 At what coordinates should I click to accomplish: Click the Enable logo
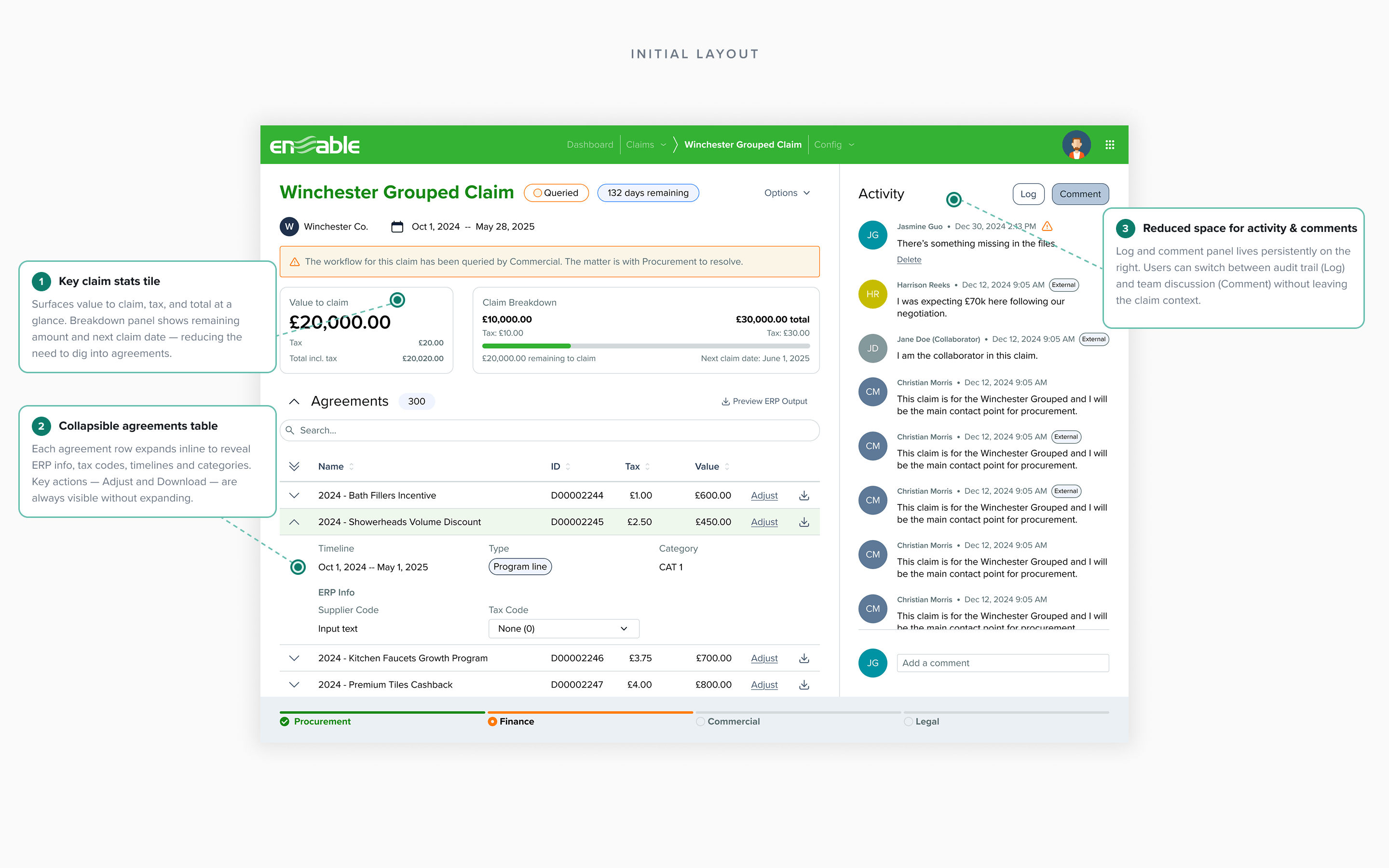pyautogui.click(x=313, y=145)
